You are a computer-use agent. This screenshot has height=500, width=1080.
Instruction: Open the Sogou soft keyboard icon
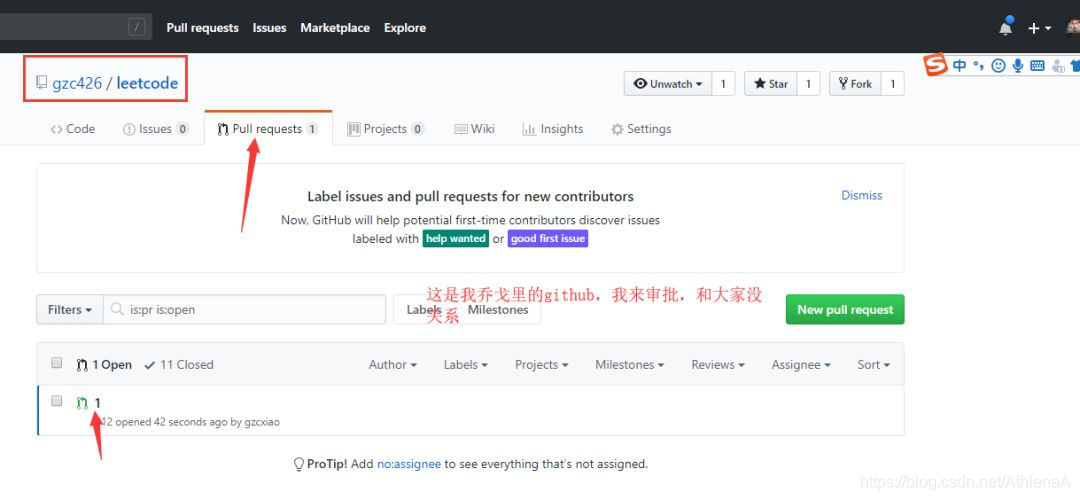pyautogui.click(x=1038, y=65)
